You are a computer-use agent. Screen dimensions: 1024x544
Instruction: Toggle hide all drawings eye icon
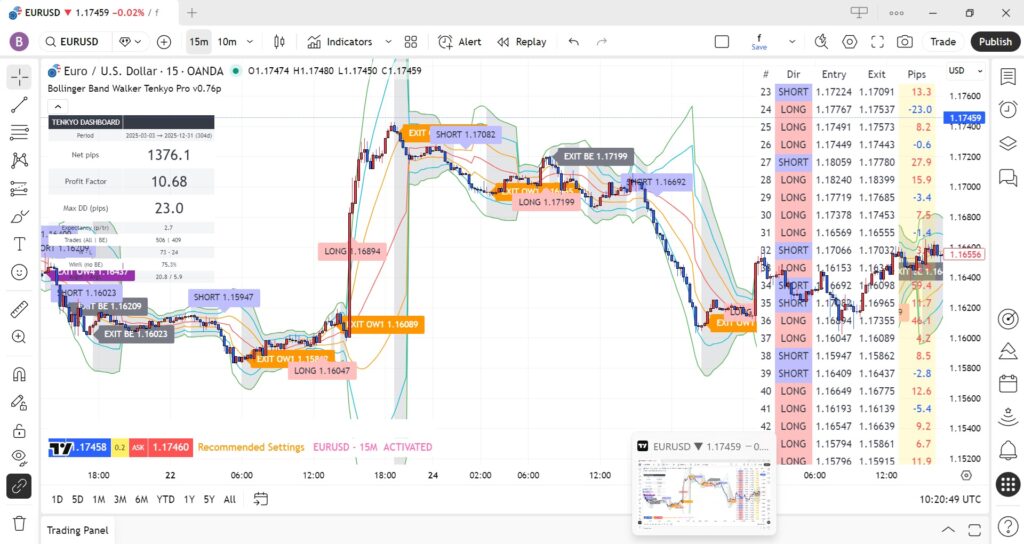(x=19, y=457)
